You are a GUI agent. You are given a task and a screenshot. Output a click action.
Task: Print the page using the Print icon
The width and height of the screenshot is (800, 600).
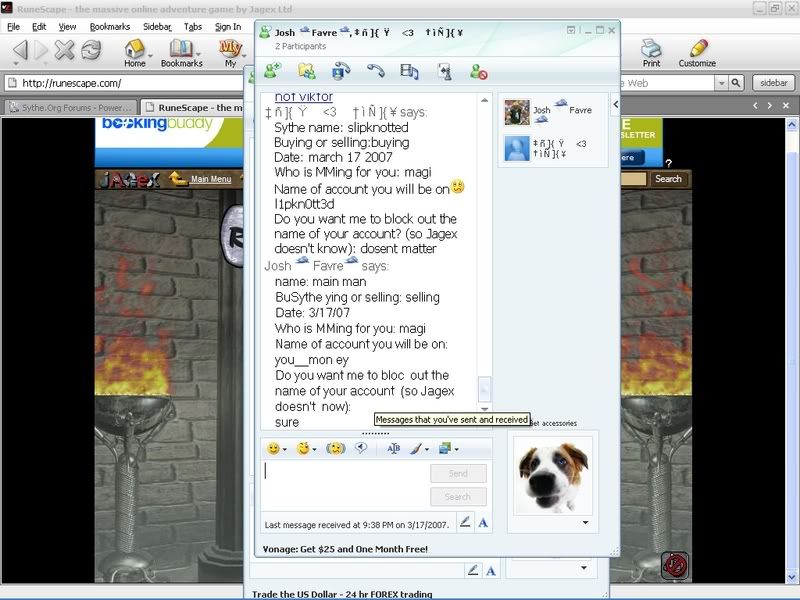click(651, 53)
